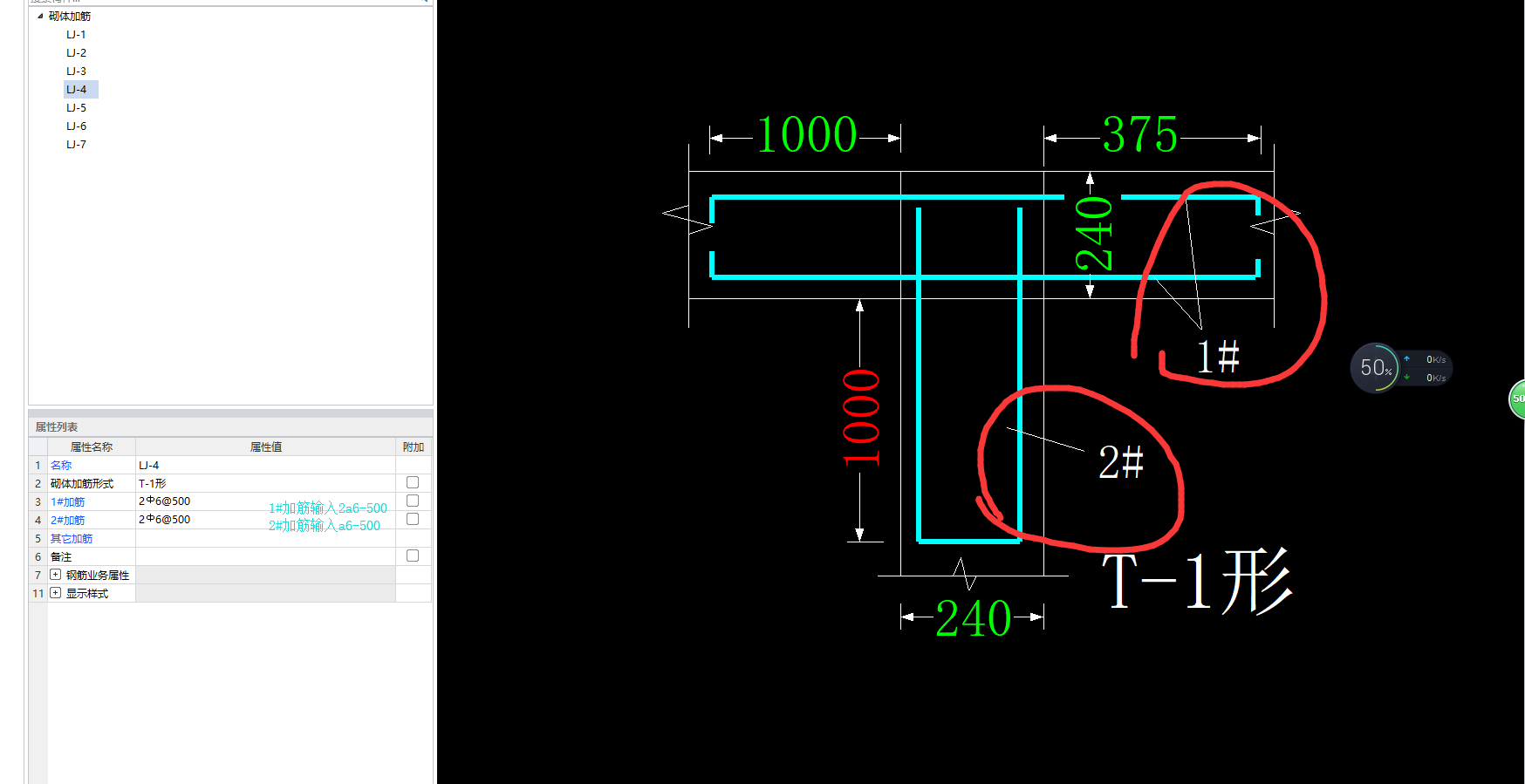
Task: Click the 50% memory usage floating widget
Action: (1376, 368)
